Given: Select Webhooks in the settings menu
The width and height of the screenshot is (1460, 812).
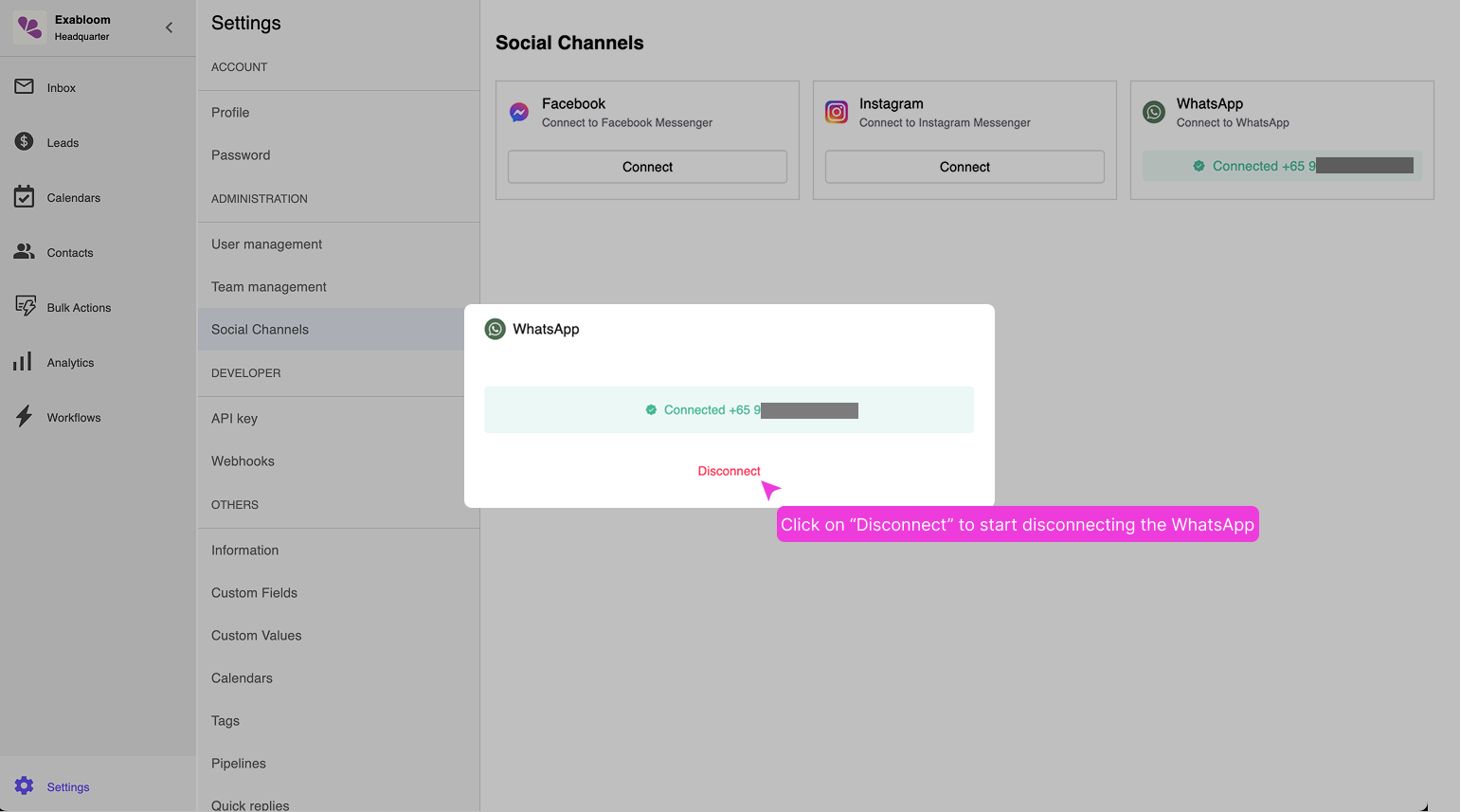Looking at the screenshot, I should [x=243, y=460].
